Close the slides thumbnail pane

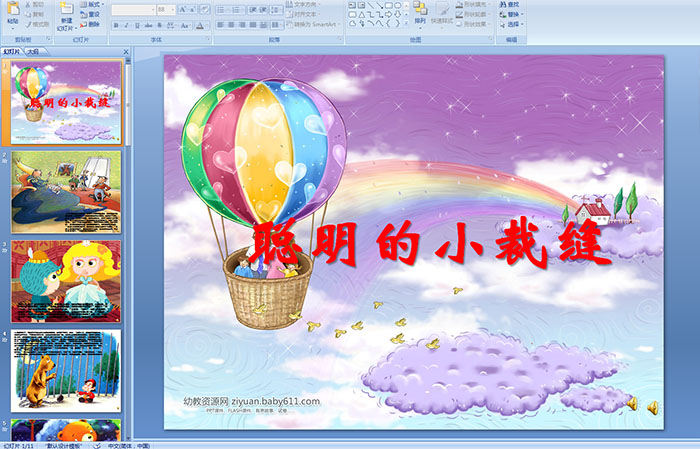click(x=126, y=52)
